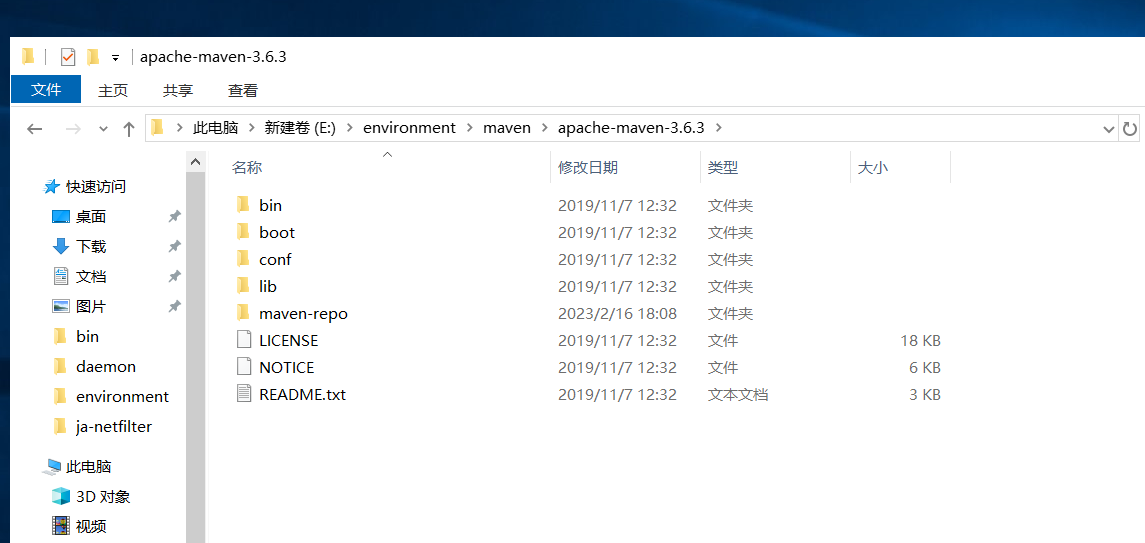The width and height of the screenshot is (1145, 543).
Task: Click the Downloads (下载) arrow icon
Action: tap(61, 247)
